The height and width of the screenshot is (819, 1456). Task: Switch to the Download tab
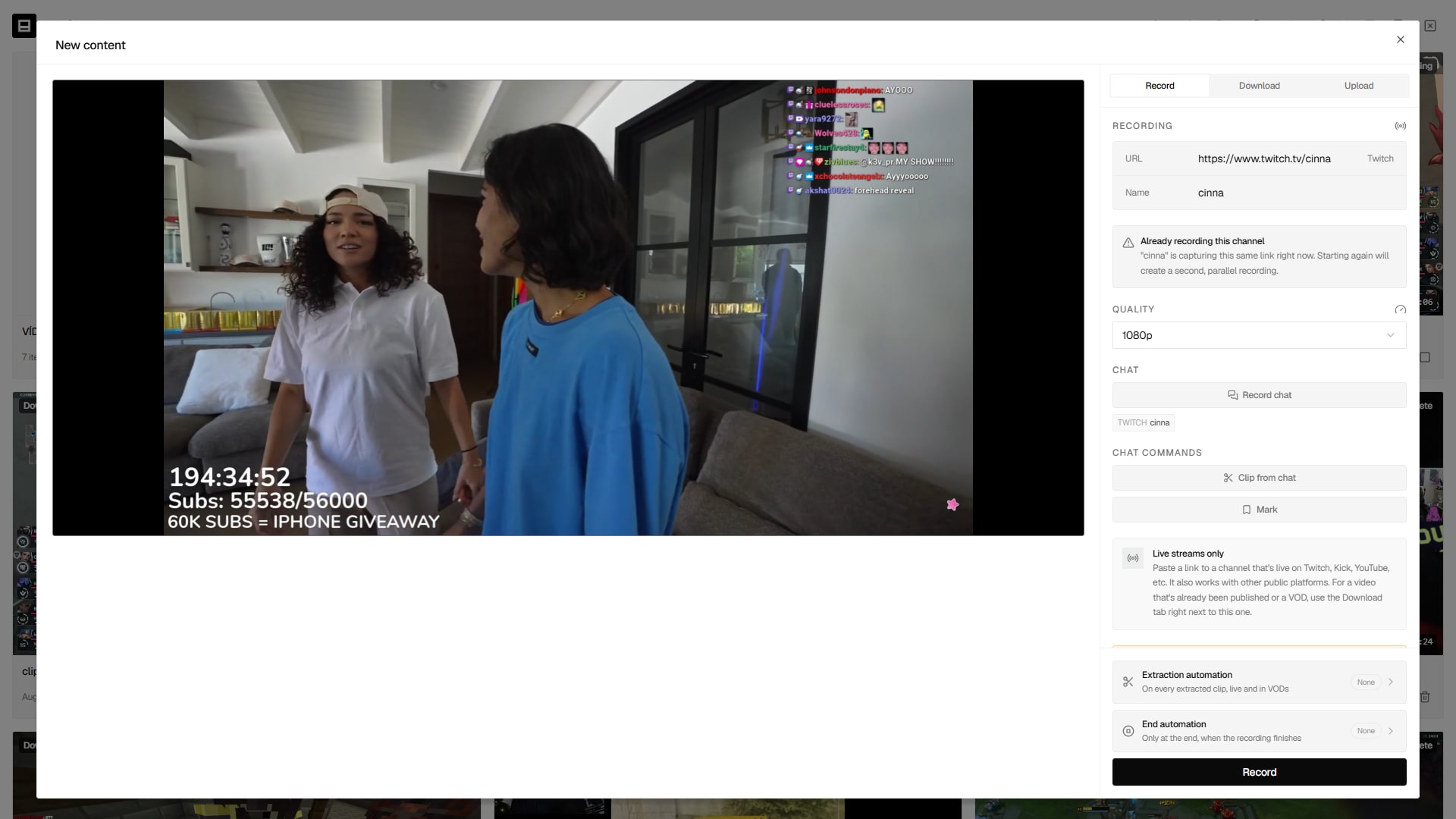(1259, 86)
